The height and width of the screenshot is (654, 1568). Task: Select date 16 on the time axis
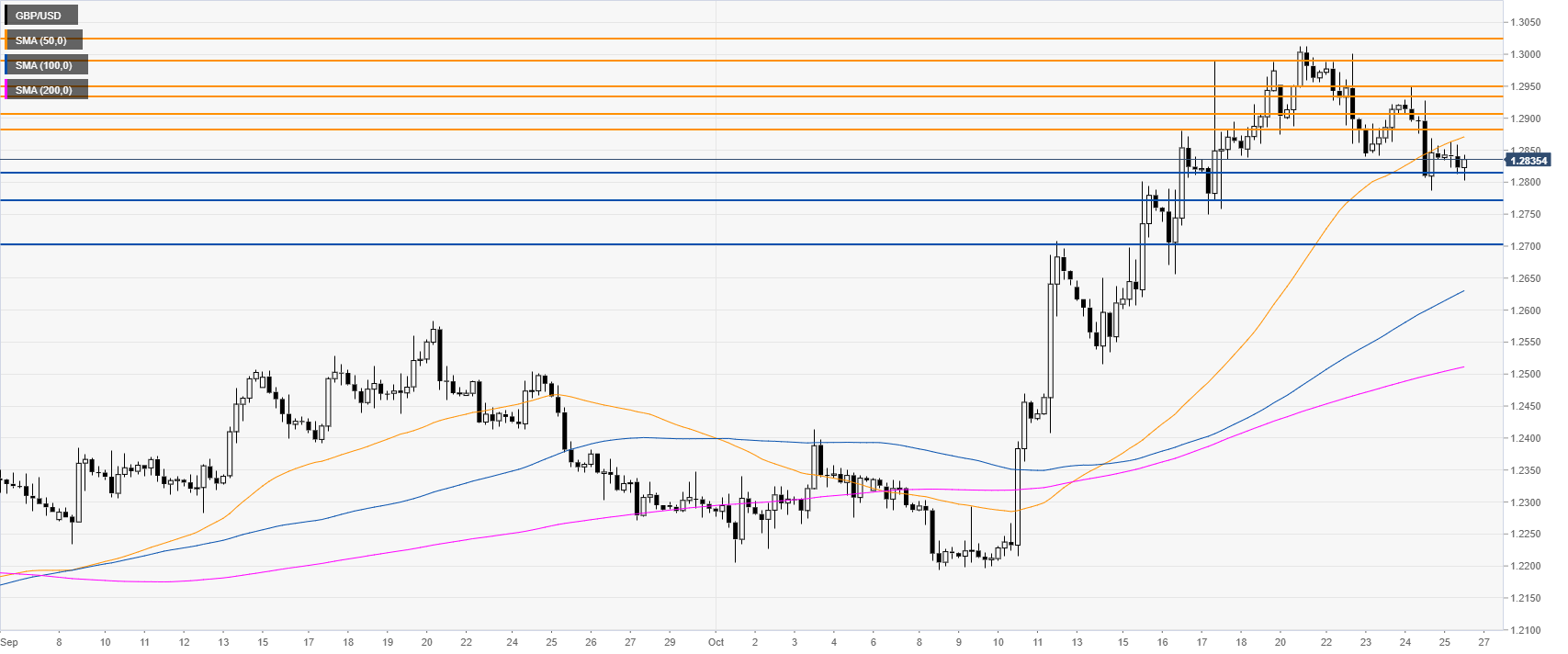[x=1163, y=642]
